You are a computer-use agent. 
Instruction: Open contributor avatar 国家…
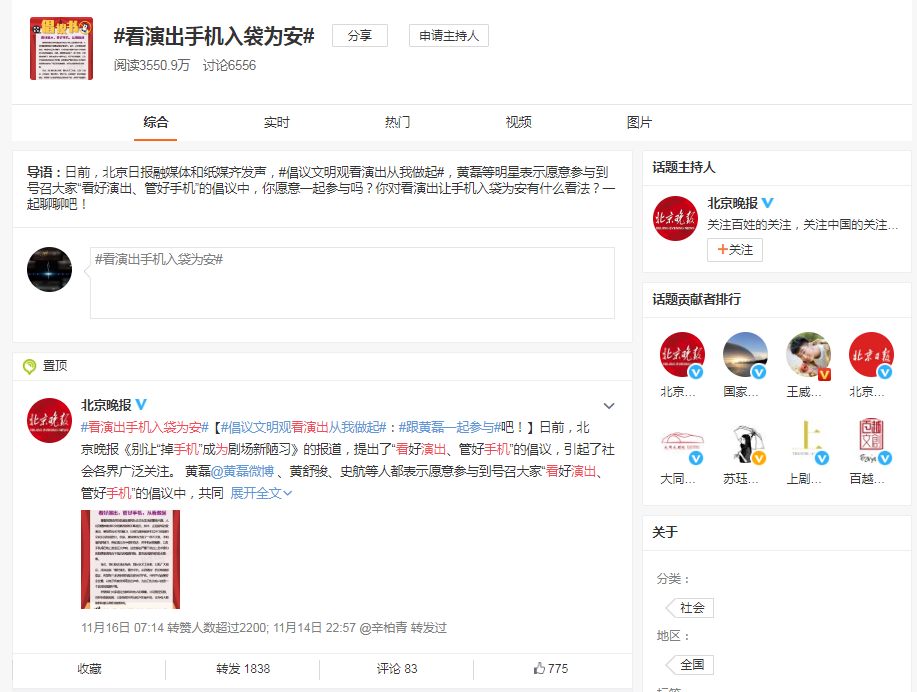click(x=745, y=354)
